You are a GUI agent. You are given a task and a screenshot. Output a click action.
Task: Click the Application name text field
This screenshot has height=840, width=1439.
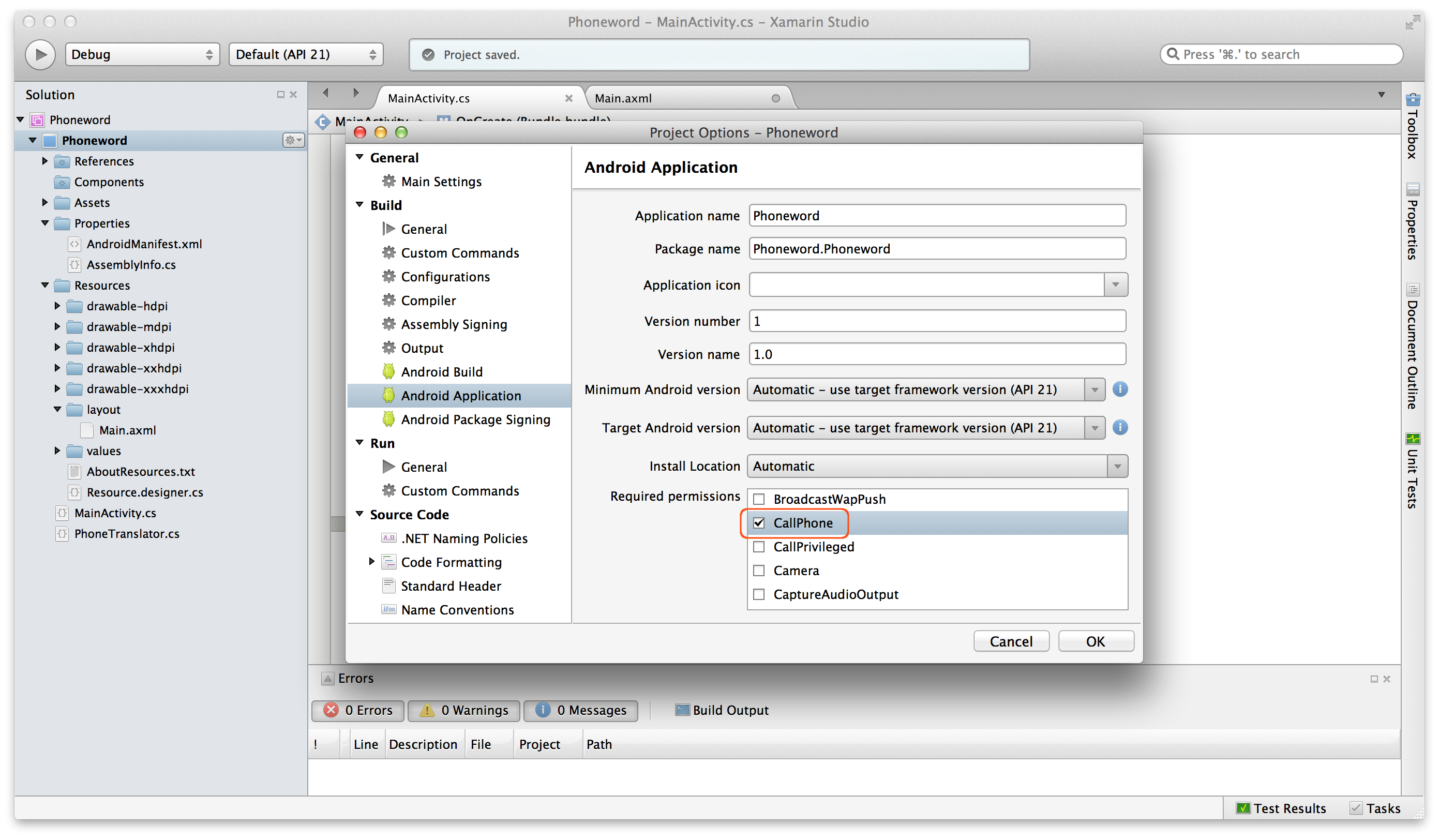point(937,216)
